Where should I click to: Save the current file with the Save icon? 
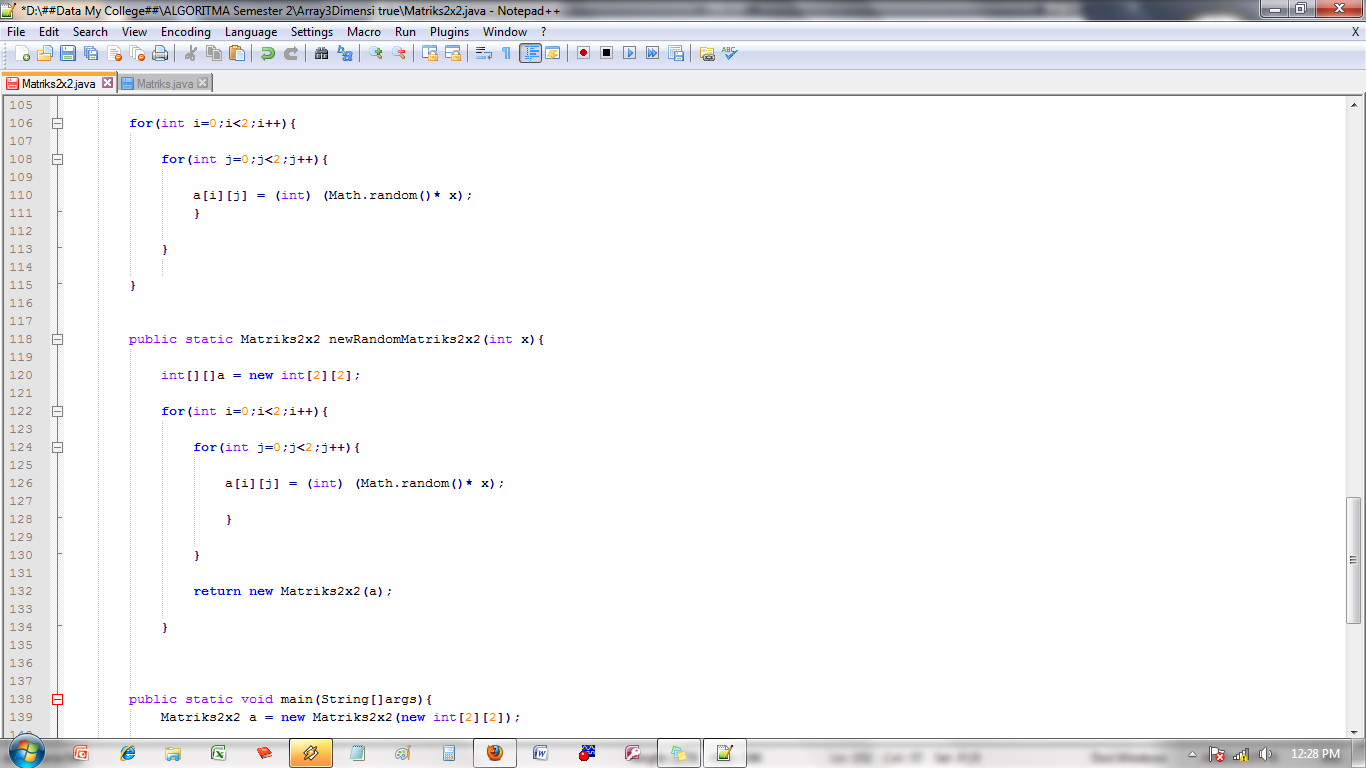pos(66,53)
